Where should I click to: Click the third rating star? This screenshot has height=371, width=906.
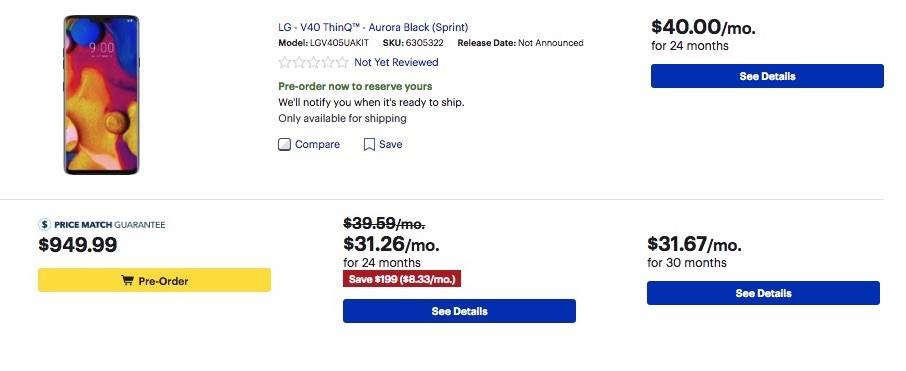click(313, 62)
